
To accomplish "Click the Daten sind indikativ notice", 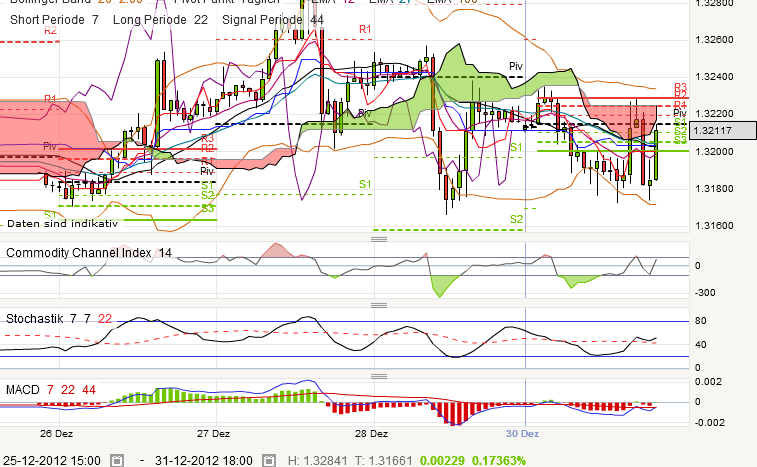I will [63, 223].
